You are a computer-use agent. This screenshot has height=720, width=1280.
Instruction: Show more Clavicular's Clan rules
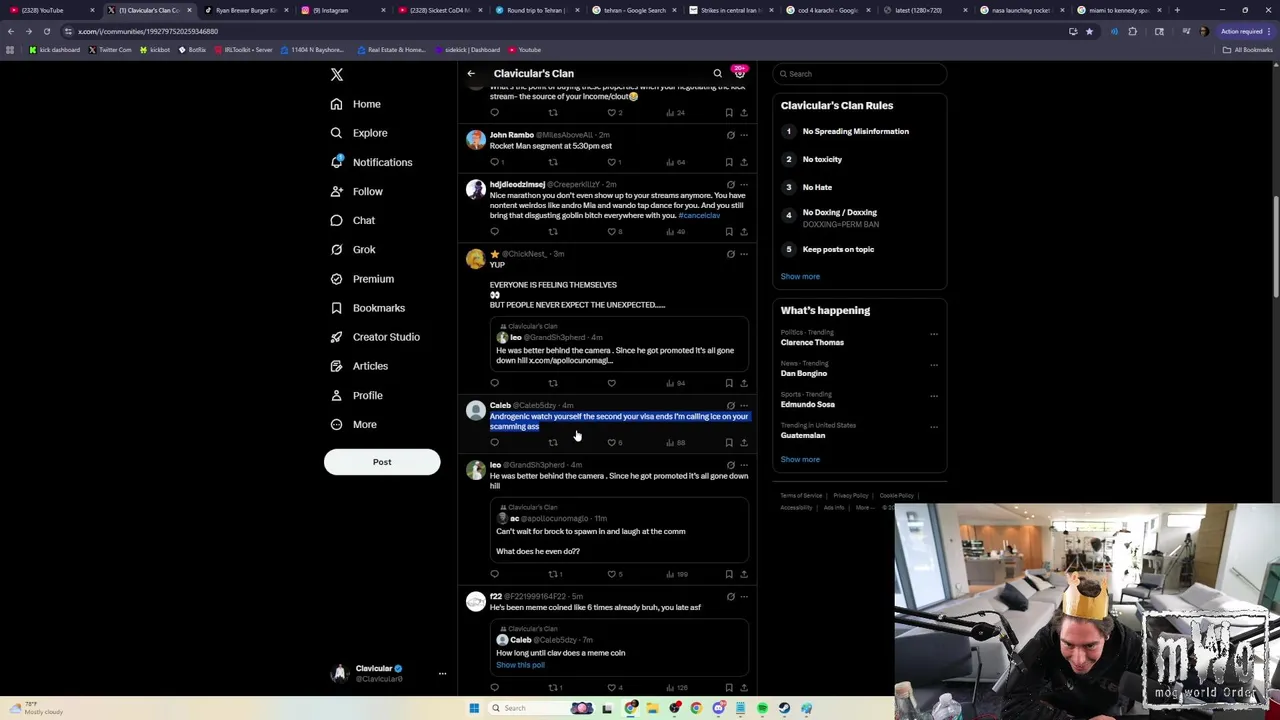[x=800, y=276]
